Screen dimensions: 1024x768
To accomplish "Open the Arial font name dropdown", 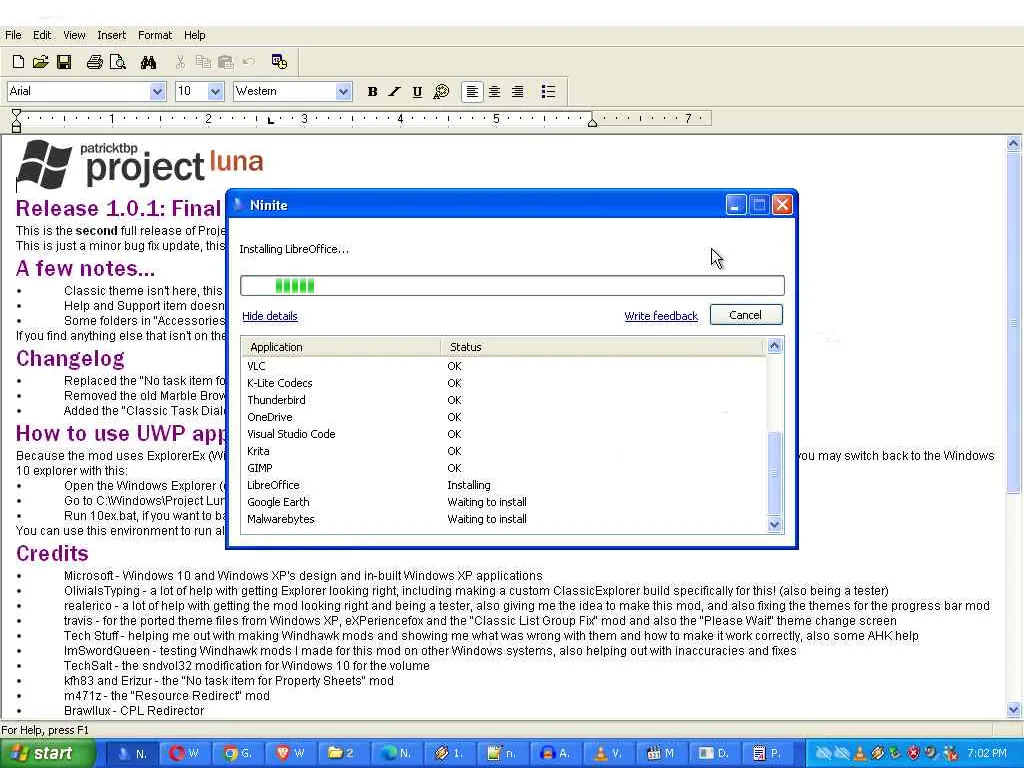I will (x=157, y=91).
